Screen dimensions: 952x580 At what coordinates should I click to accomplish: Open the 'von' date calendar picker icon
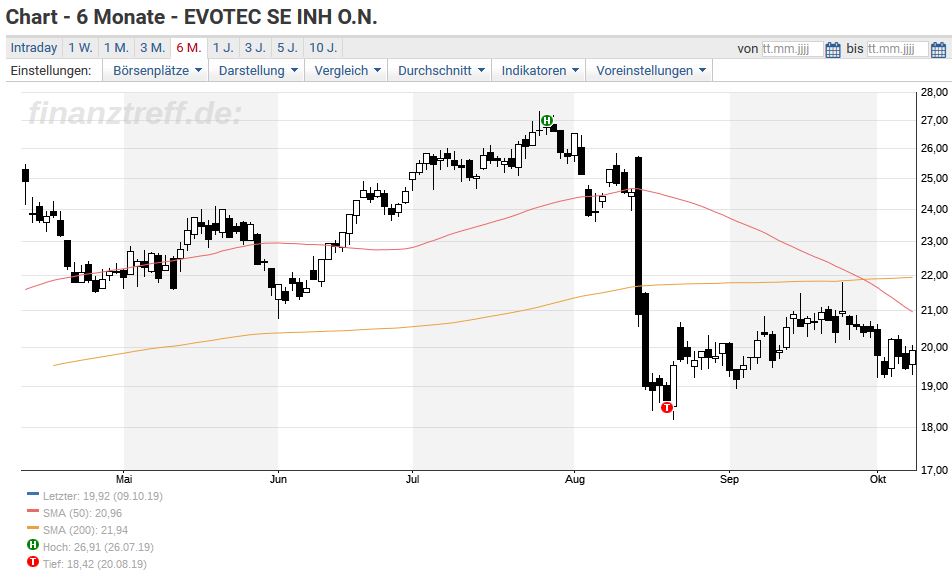click(x=832, y=49)
